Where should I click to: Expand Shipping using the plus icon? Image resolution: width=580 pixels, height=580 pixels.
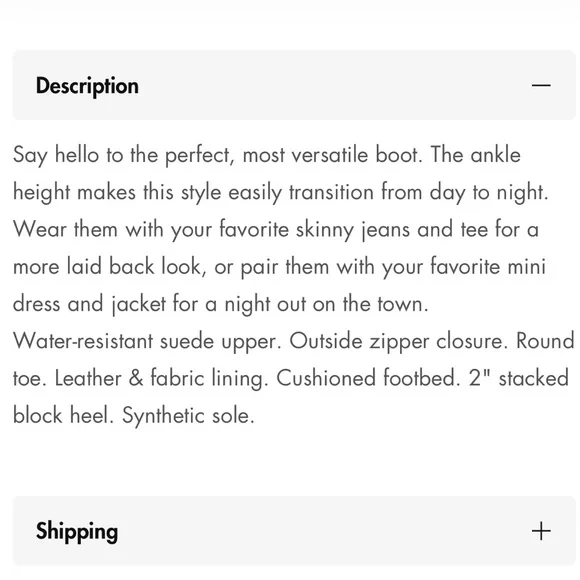541,531
